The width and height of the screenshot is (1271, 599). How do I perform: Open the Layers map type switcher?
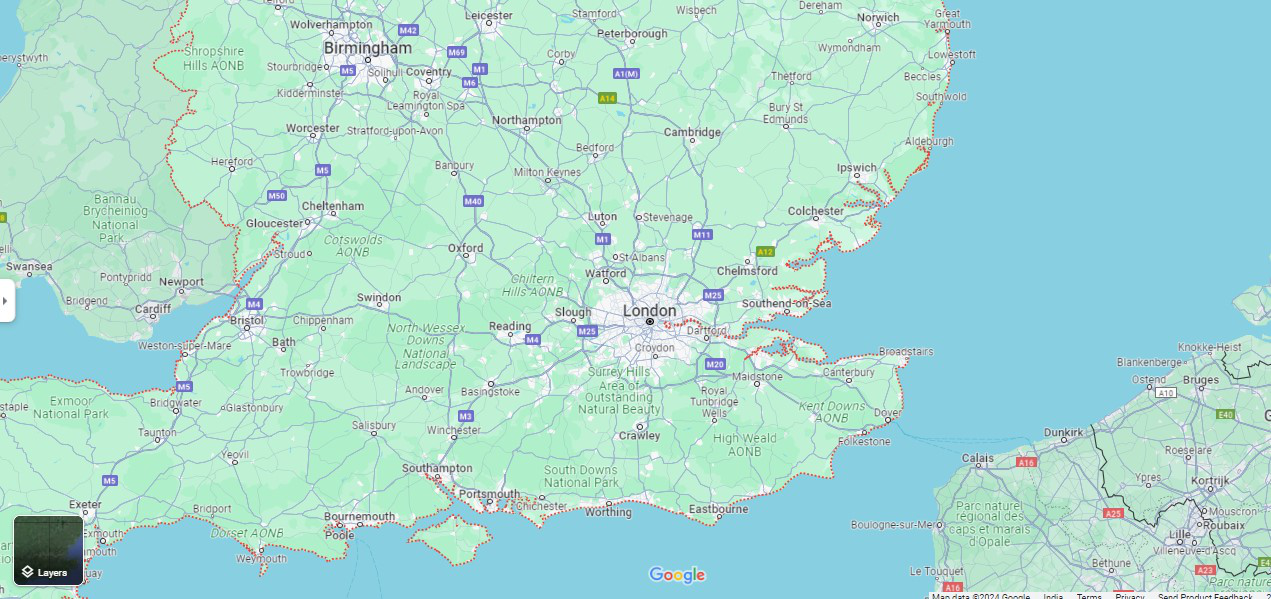tap(48, 550)
